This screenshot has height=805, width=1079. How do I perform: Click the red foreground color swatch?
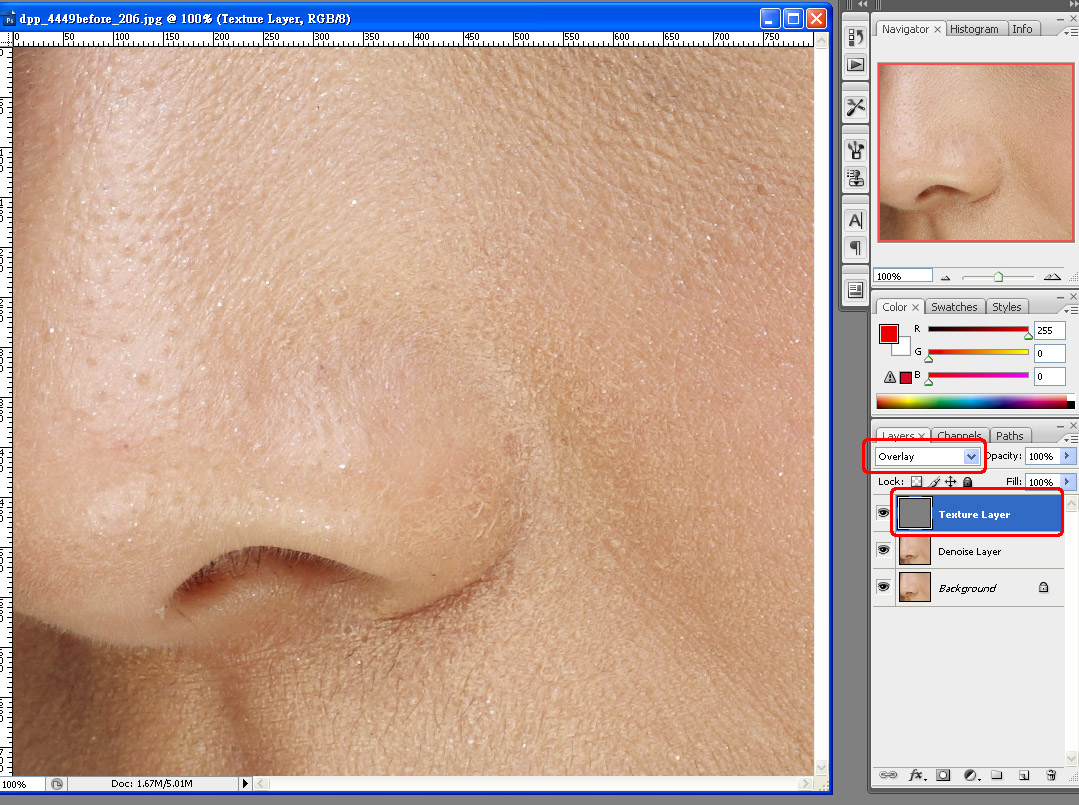coord(889,333)
